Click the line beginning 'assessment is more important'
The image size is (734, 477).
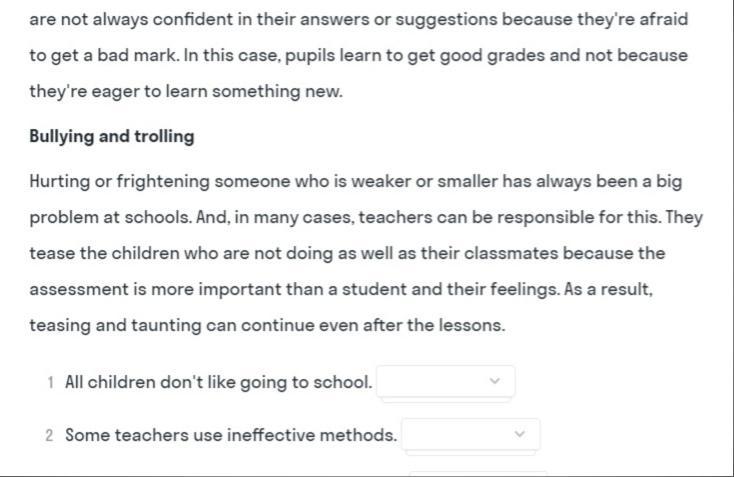[x=341, y=289]
